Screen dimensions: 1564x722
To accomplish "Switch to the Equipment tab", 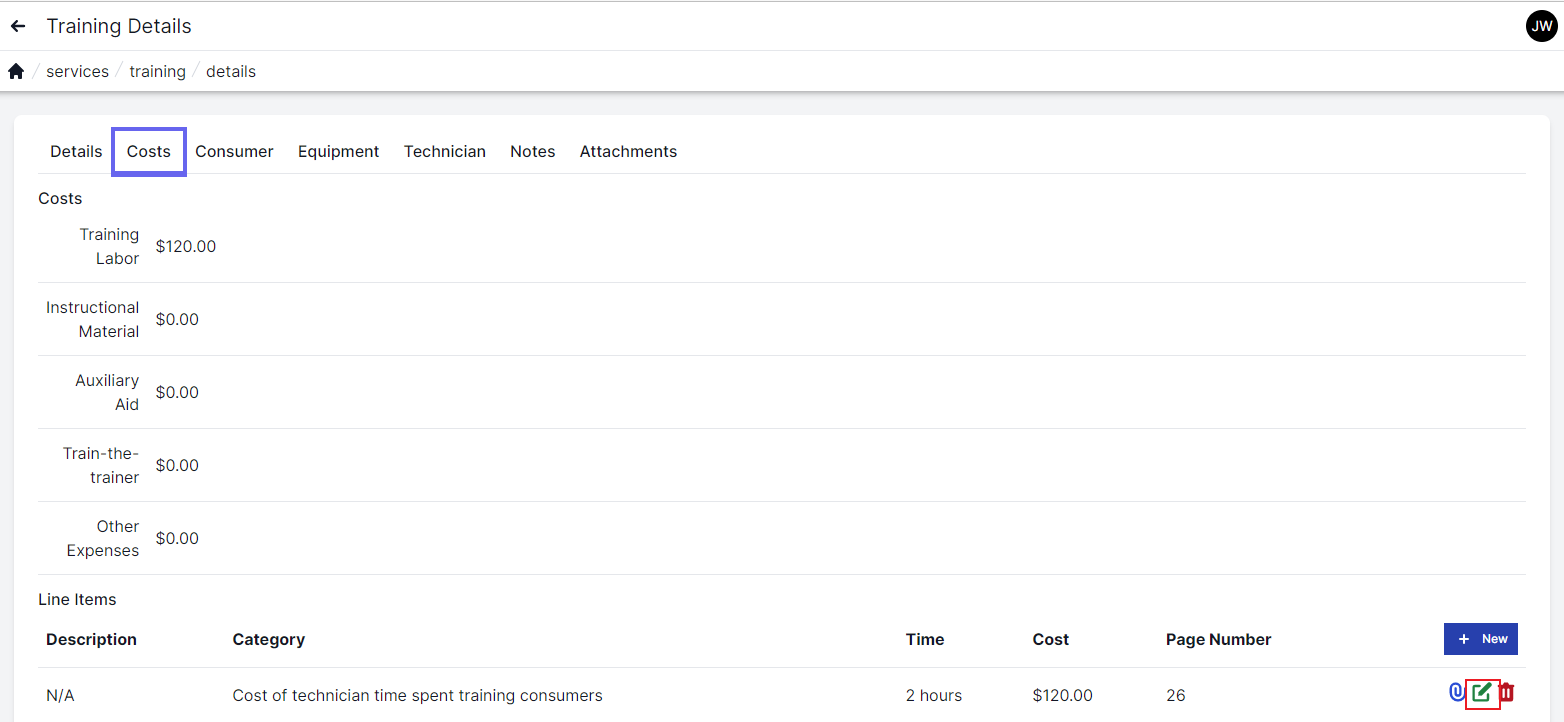I will pyautogui.click(x=338, y=152).
